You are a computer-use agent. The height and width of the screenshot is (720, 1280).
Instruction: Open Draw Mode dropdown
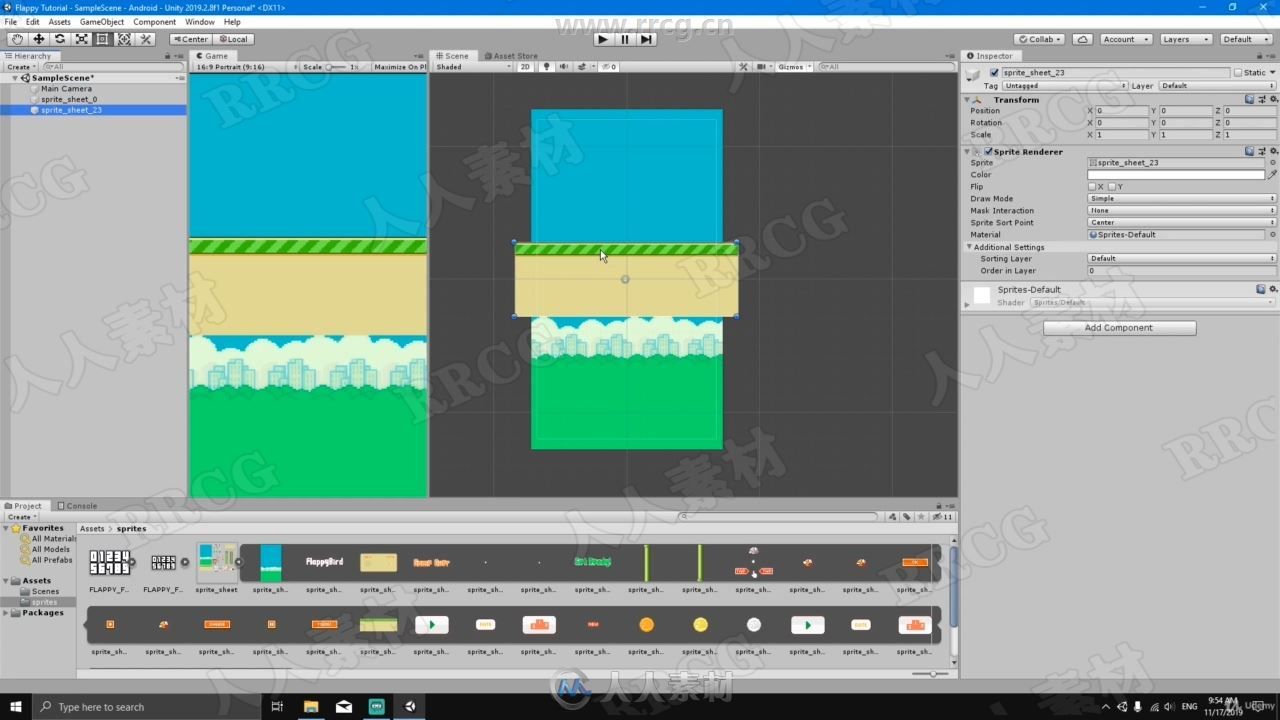[x=1182, y=198]
